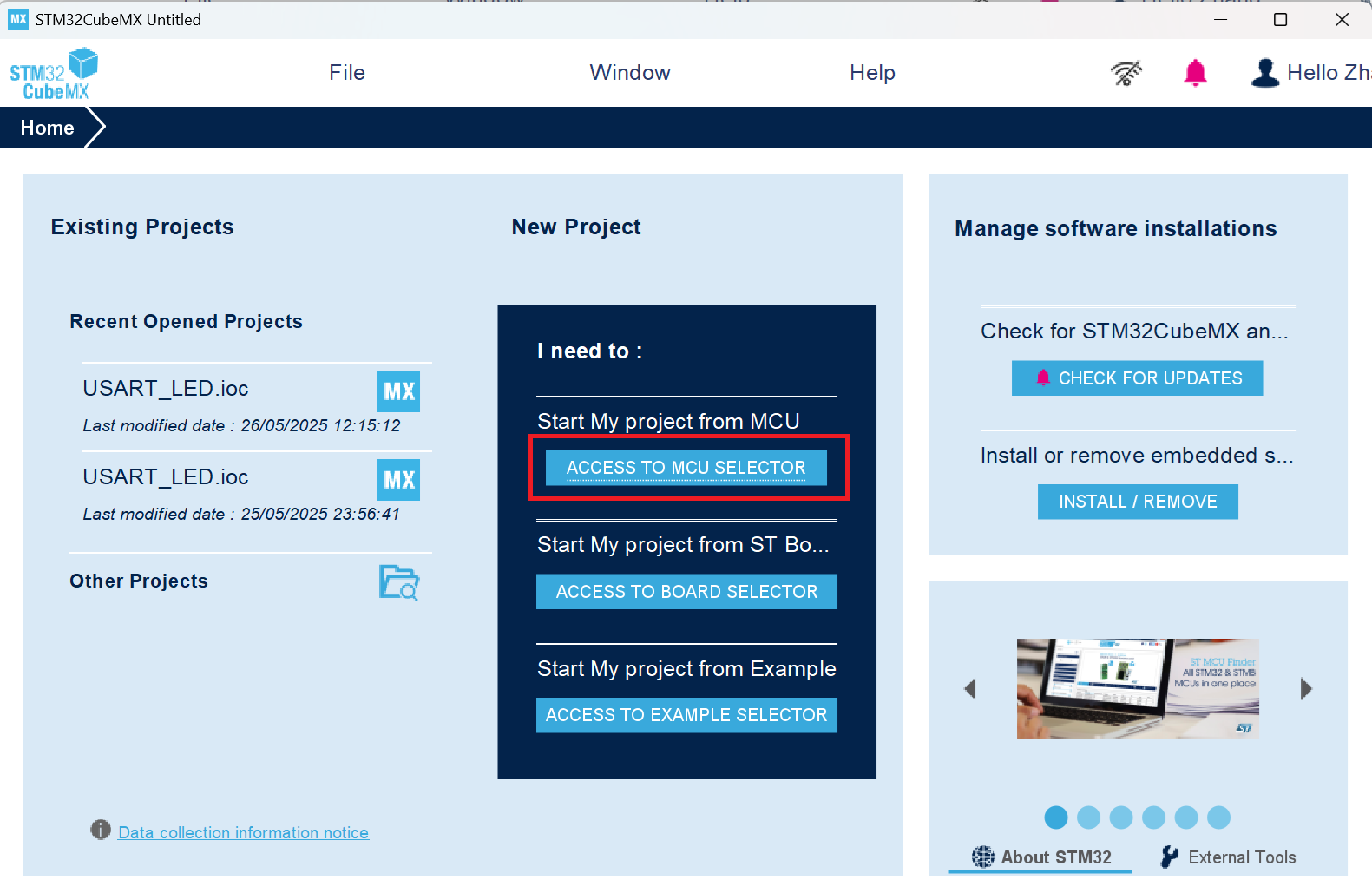Select second carousel dot indicator
The width and height of the screenshot is (1372, 893).
pos(1088,817)
